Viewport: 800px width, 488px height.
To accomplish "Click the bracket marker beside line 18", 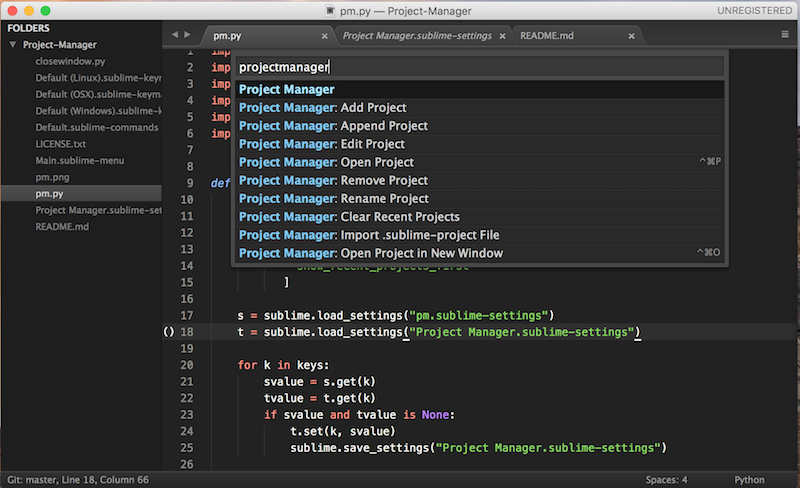I will (168, 332).
